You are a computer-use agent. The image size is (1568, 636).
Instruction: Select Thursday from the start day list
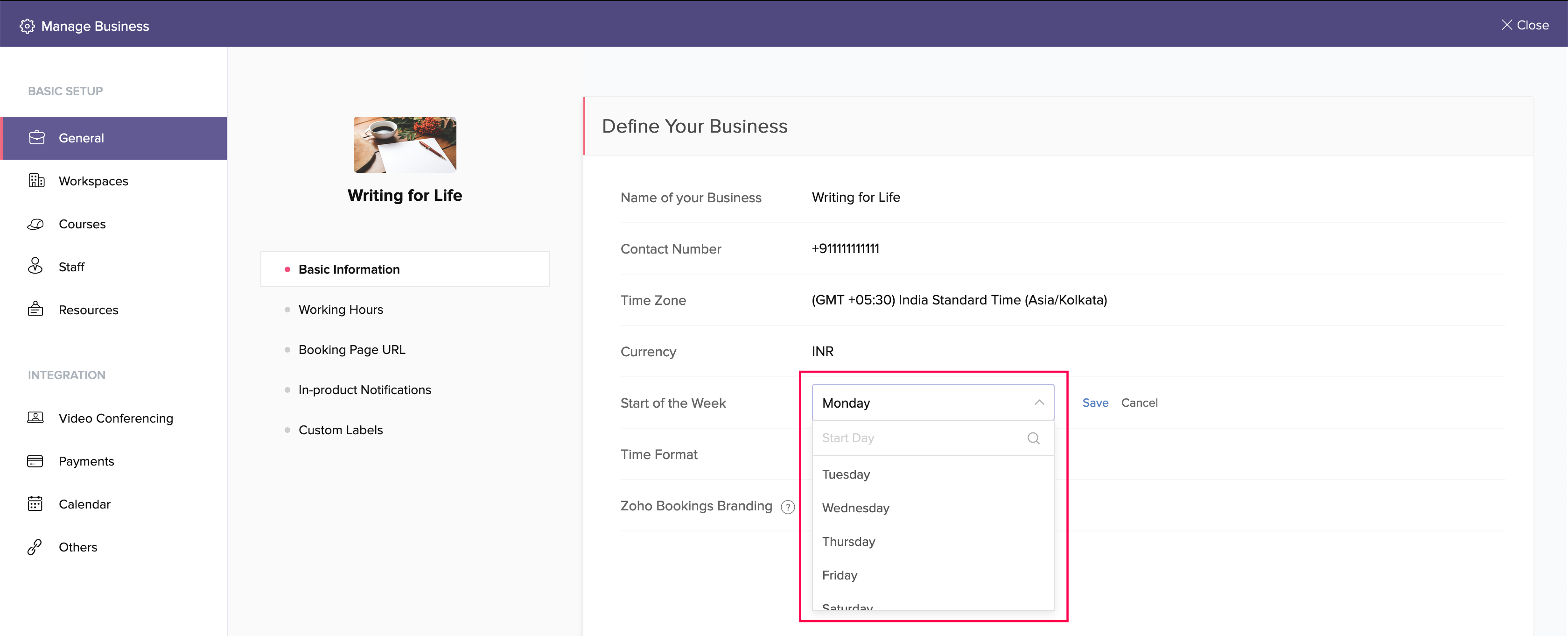pos(848,541)
